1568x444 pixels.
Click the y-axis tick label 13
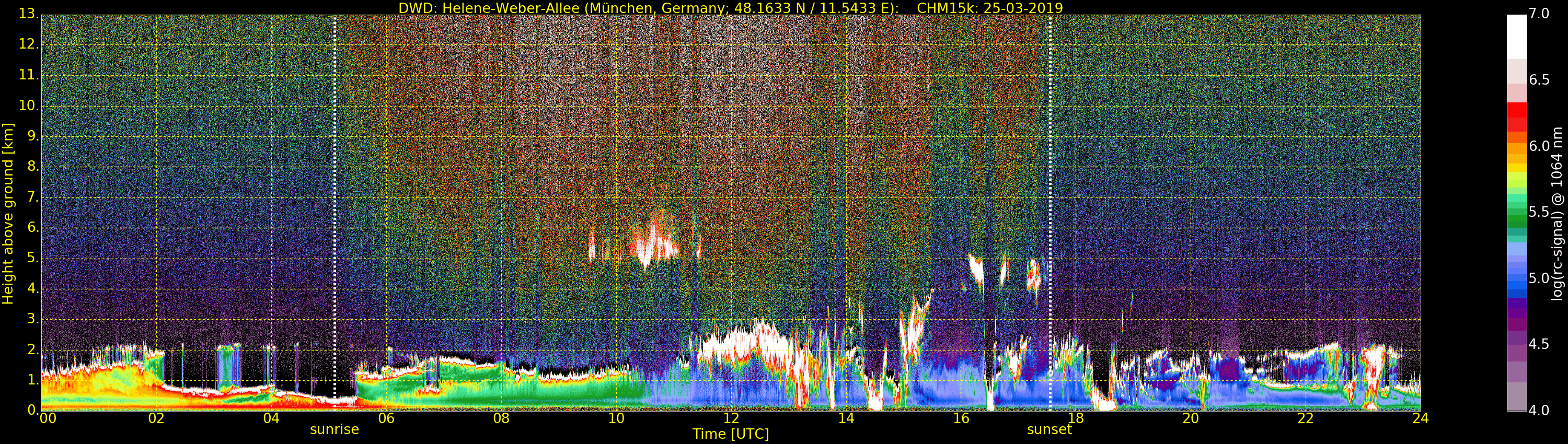tap(28, 14)
